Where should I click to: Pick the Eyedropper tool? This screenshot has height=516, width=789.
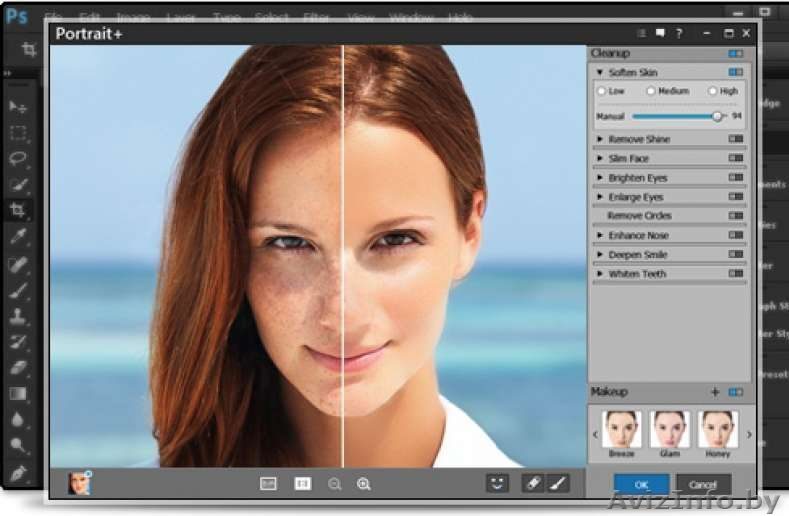pos(19,237)
